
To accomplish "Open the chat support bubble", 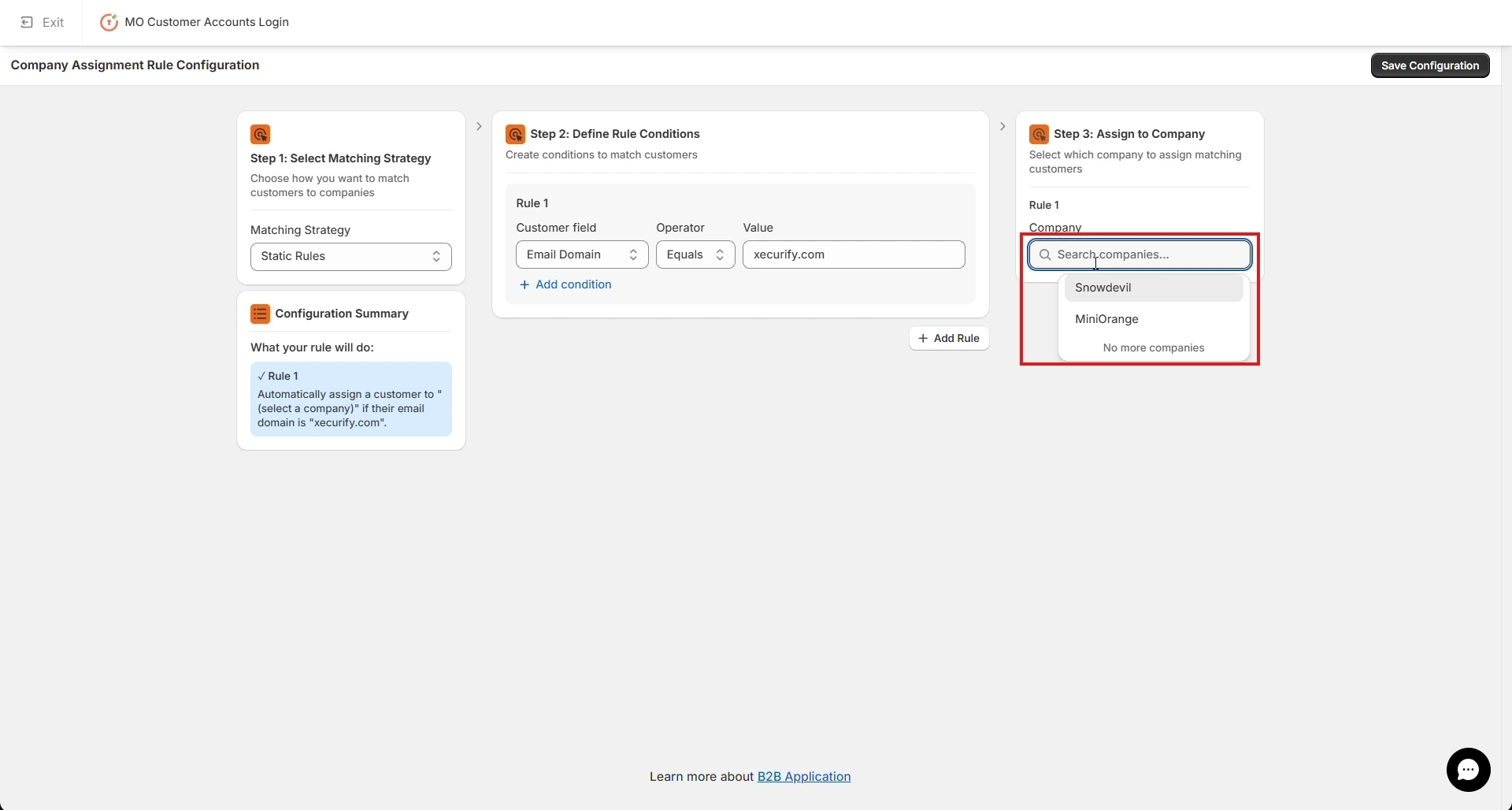I will [x=1468, y=770].
